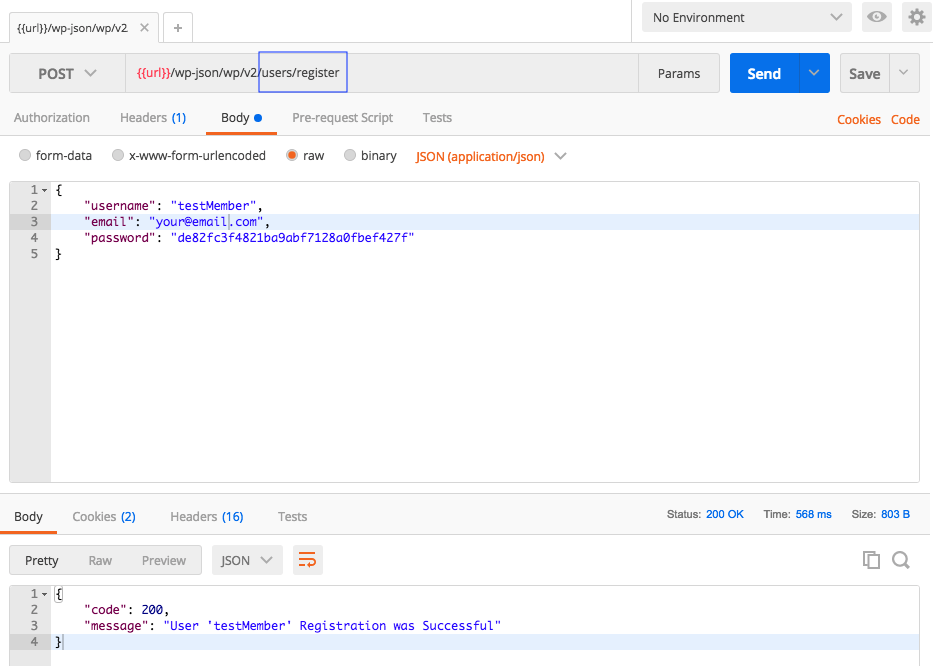Open the manage environments gear icon
Viewport: 933px width, 666px height.
(916, 17)
